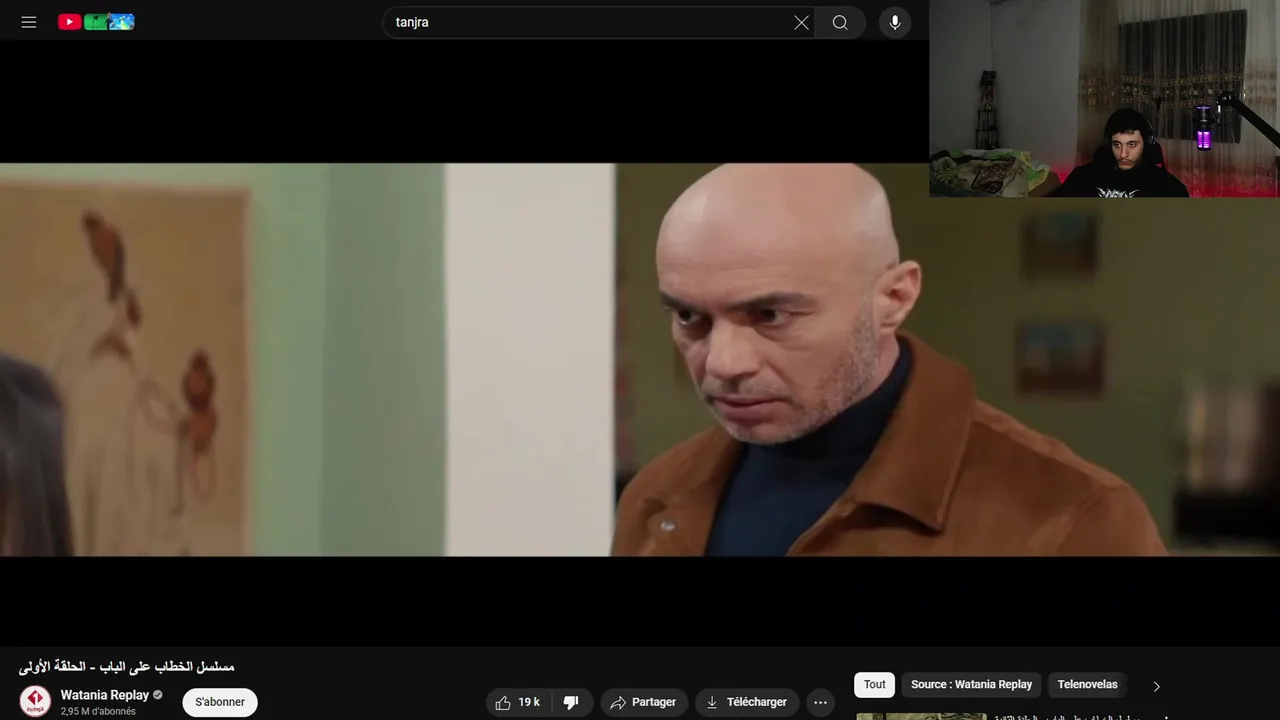Select Source : Watania Replay chip

(971, 685)
